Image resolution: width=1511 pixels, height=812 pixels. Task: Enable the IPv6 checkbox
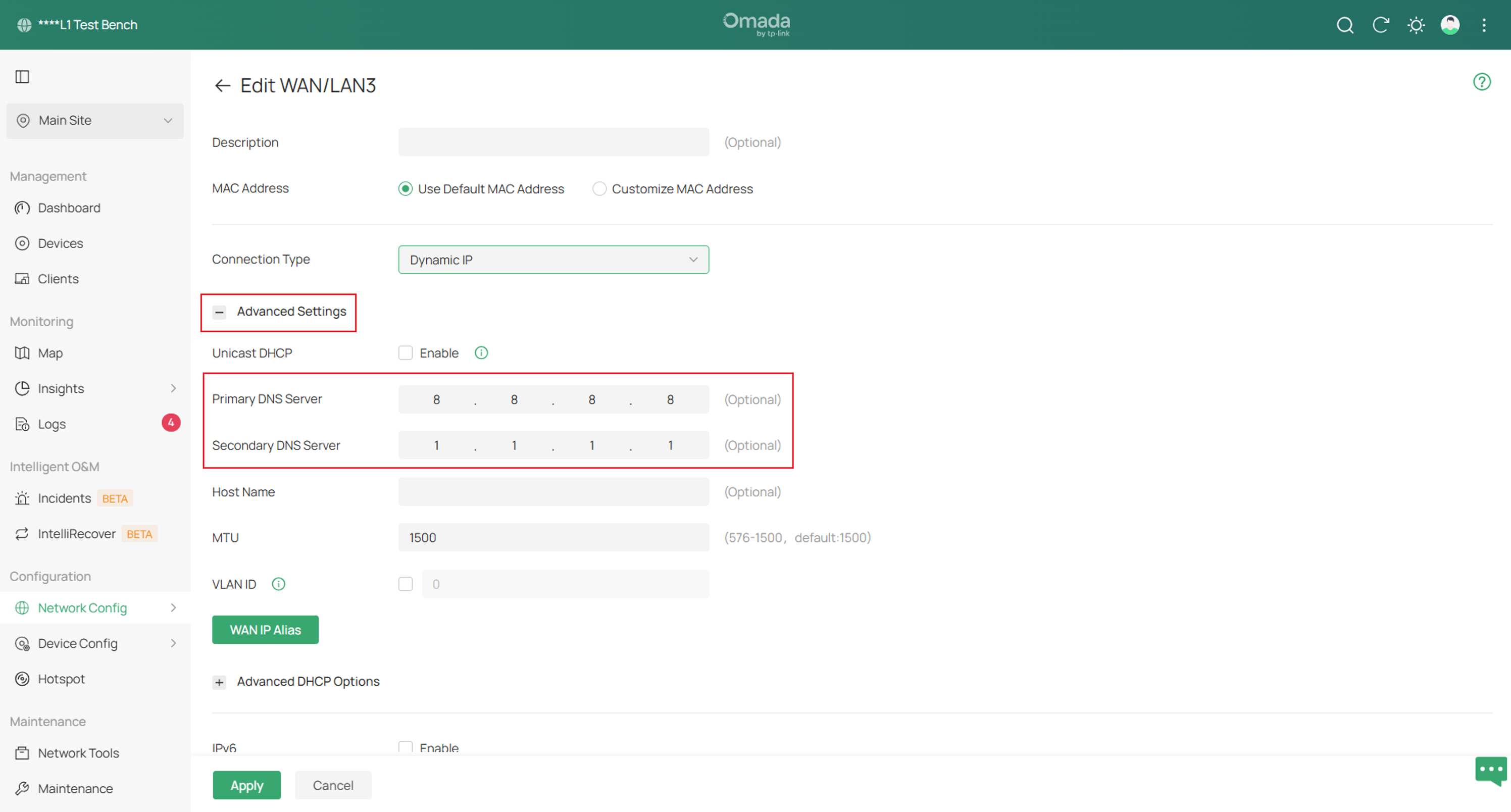click(406, 747)
